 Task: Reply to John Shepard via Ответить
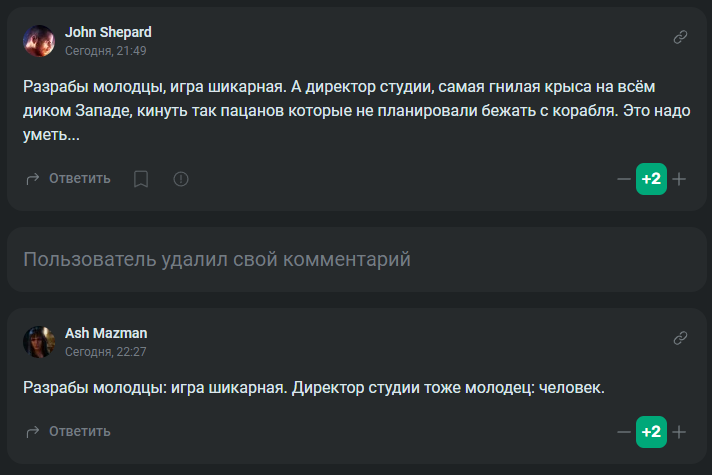point(79,178)
